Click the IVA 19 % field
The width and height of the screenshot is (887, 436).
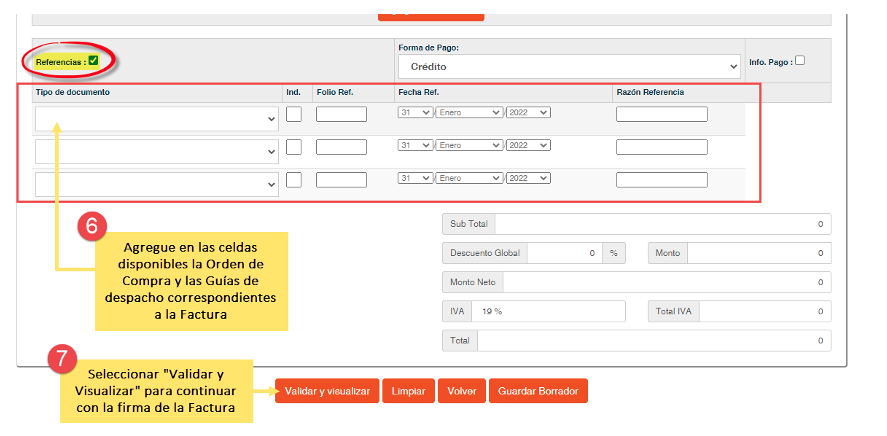click(548, 312)
